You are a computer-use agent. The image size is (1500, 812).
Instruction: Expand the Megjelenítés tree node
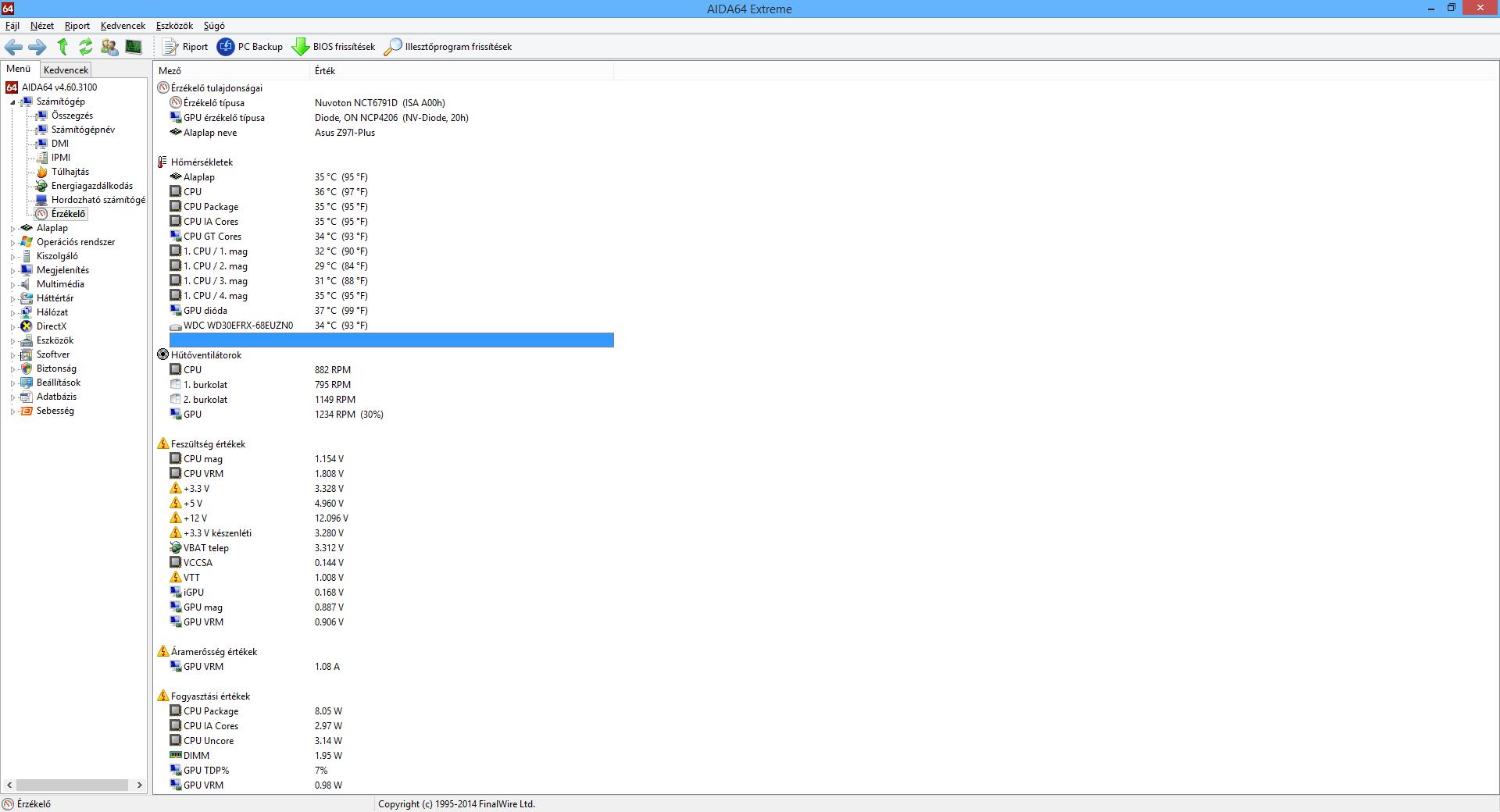pyautogui.click(x=13, y=271)
